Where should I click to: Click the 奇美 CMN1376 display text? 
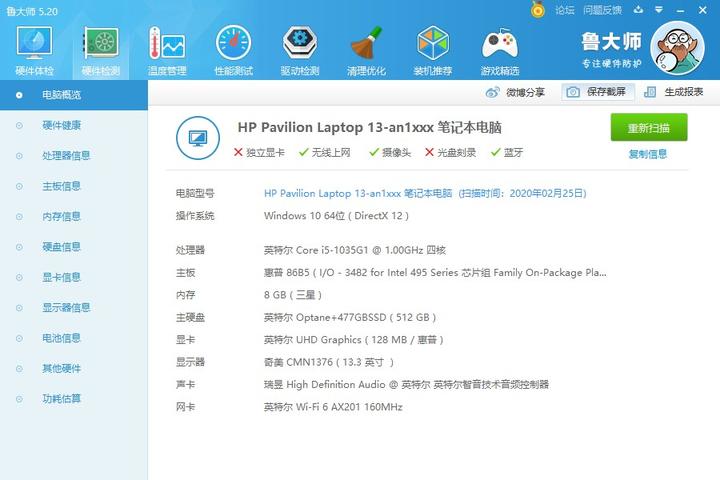(x=329, y=362)
